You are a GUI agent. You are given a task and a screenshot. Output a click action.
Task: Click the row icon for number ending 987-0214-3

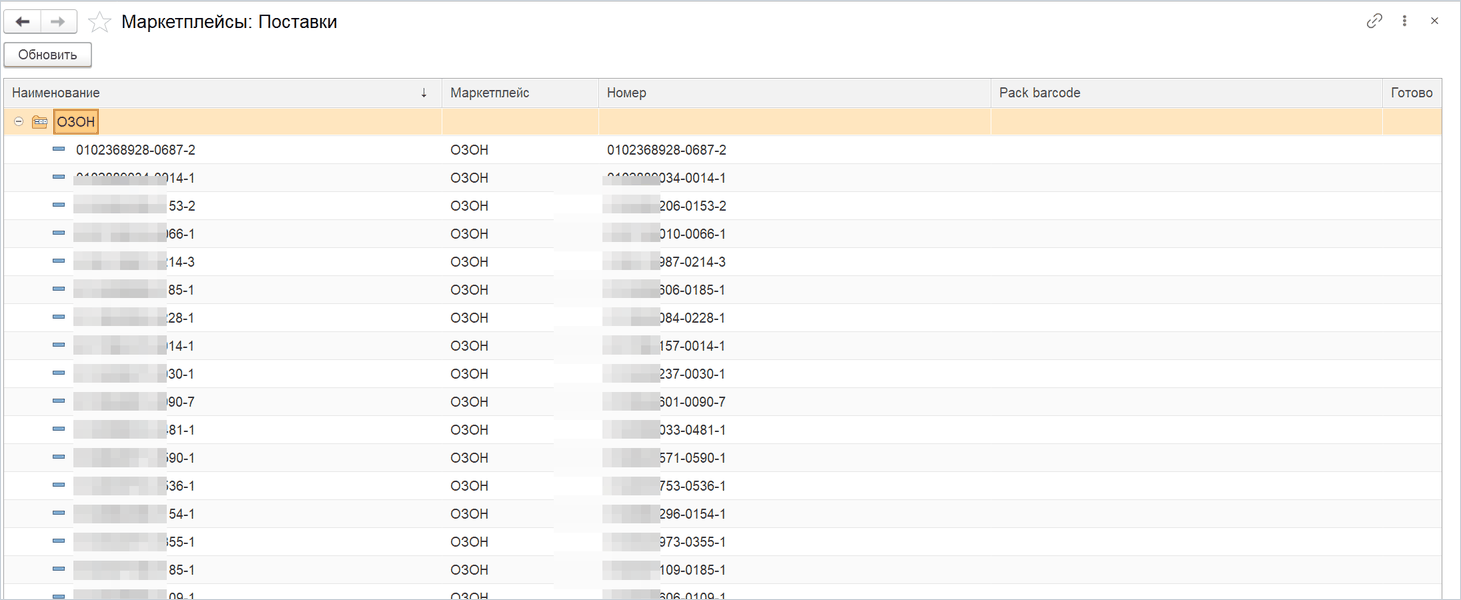pyautogui.click(x=59, y=262)
